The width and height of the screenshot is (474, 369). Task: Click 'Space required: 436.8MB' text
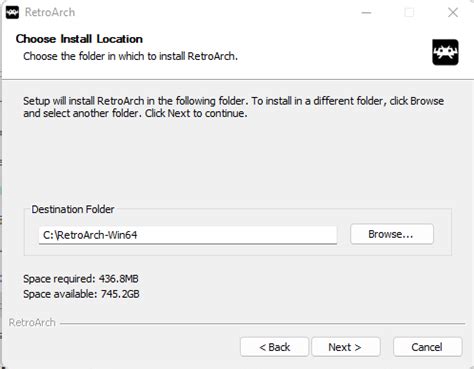click(x=81, y=279)
